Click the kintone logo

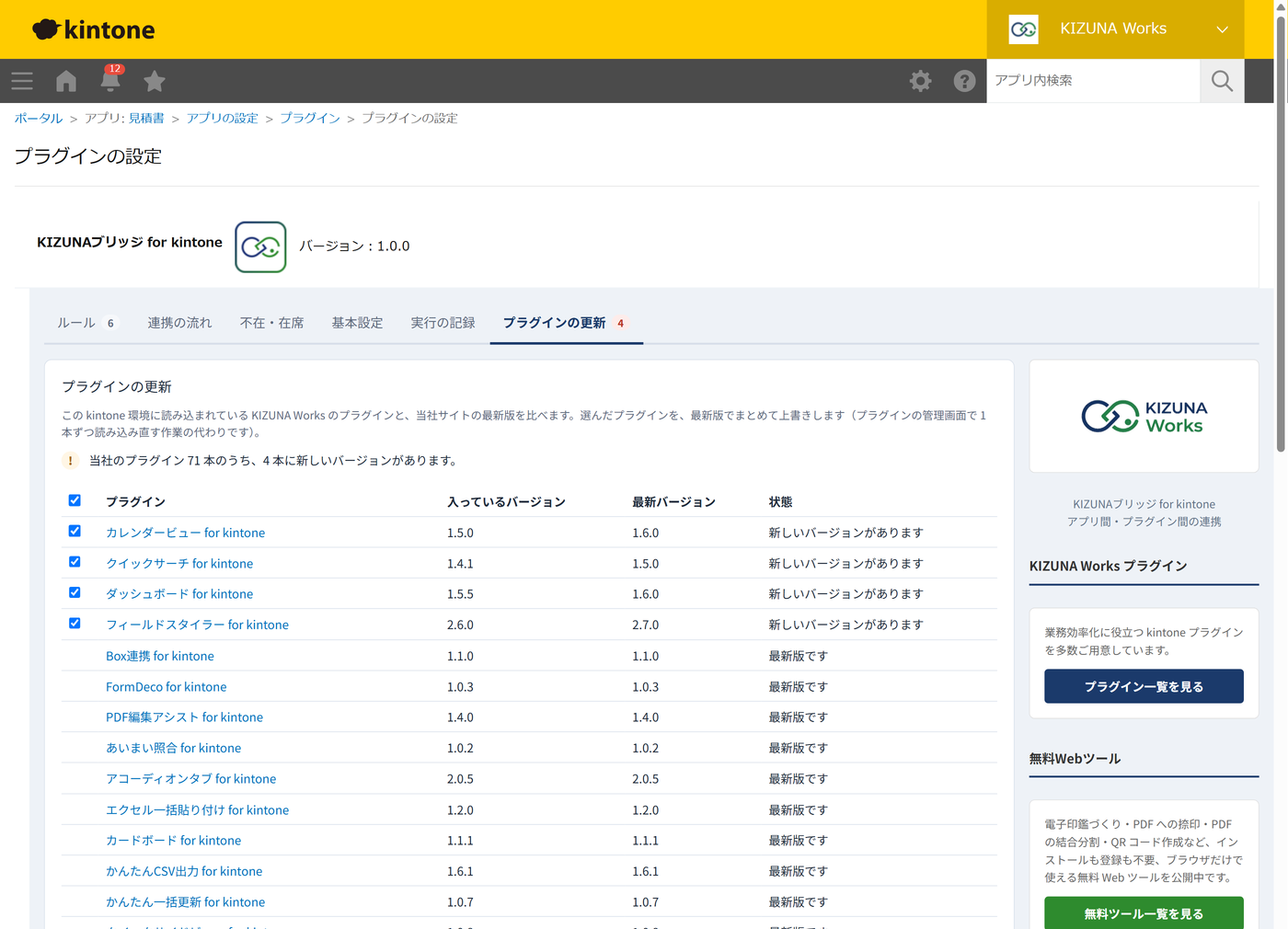pyautogui.click(x=94, y=29)
